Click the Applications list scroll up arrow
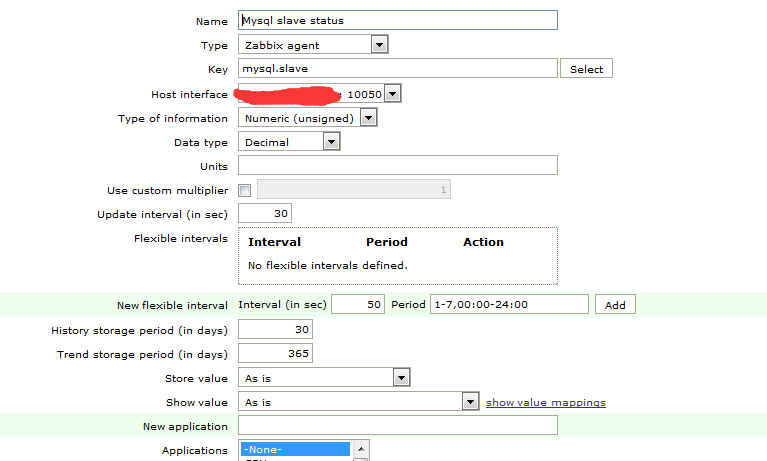The width and height of the screenshot is (767, 461). [361, 449]
